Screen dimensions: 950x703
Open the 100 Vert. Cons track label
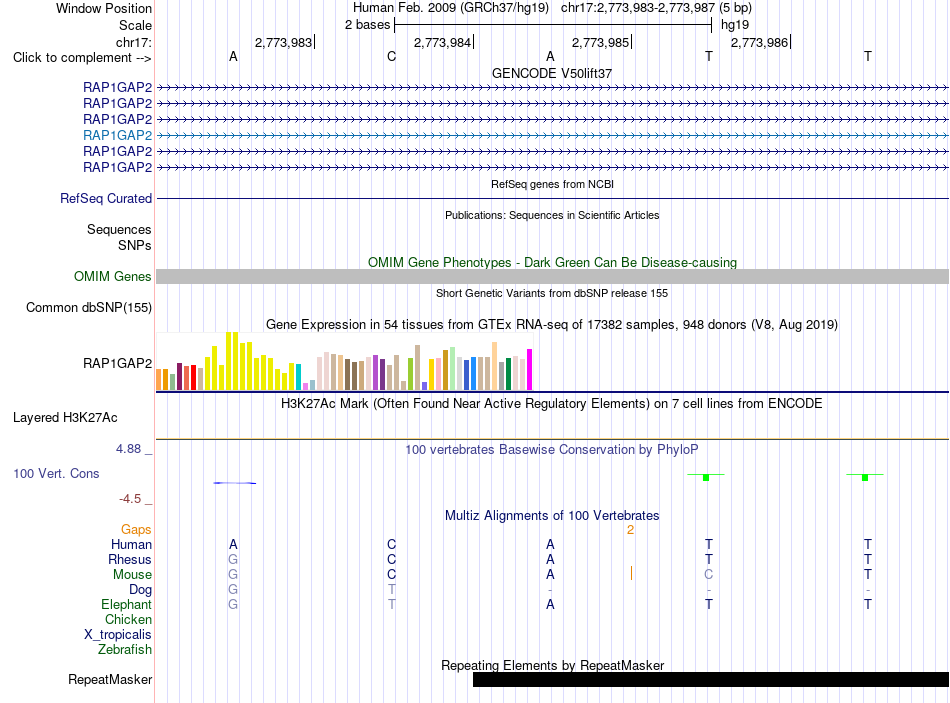pyautogui.click(x=56, y=473)
